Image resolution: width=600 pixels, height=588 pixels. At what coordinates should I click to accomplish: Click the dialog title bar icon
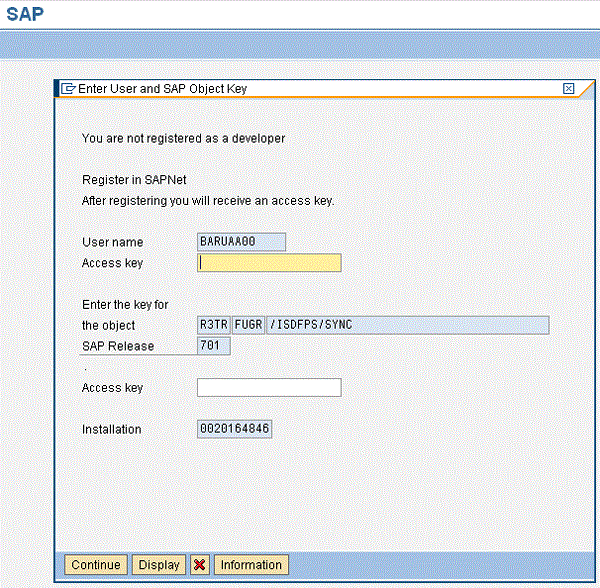click(68, 89)
